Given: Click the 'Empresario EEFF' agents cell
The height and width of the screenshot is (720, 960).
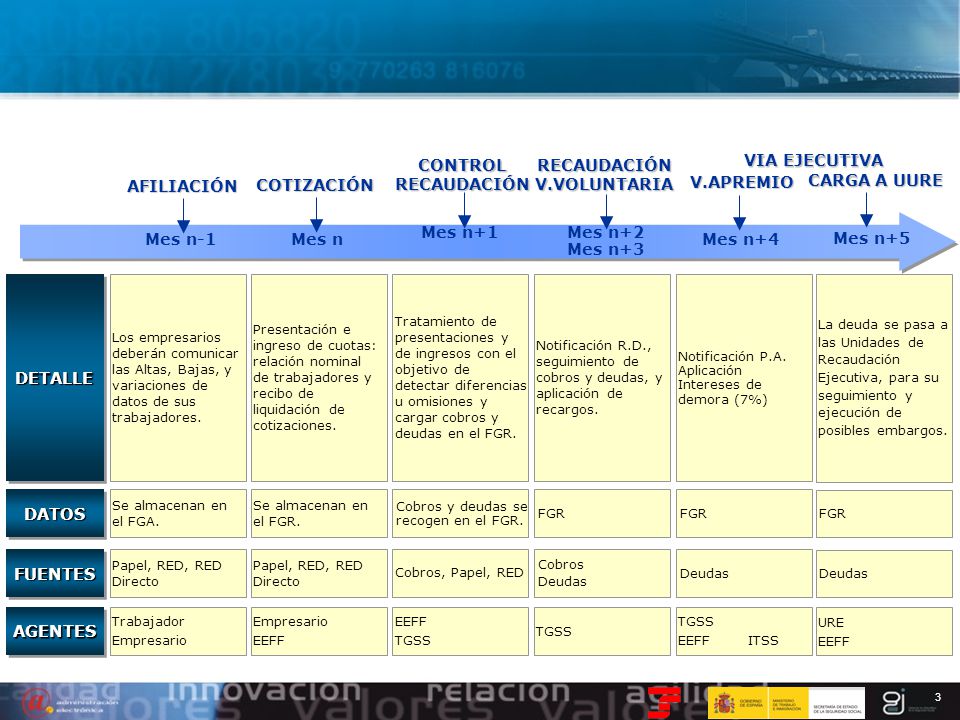Looking at the screenshot, I should tap(320, 631).
